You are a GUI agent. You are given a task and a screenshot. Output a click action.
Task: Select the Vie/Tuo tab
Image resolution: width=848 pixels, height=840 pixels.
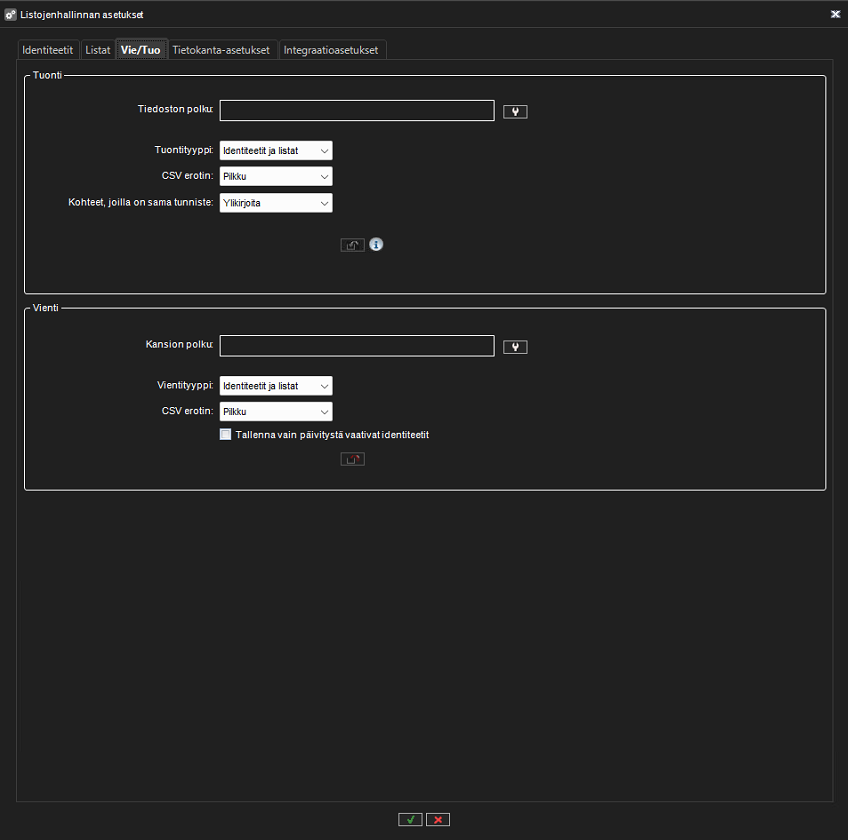(141, 50)
